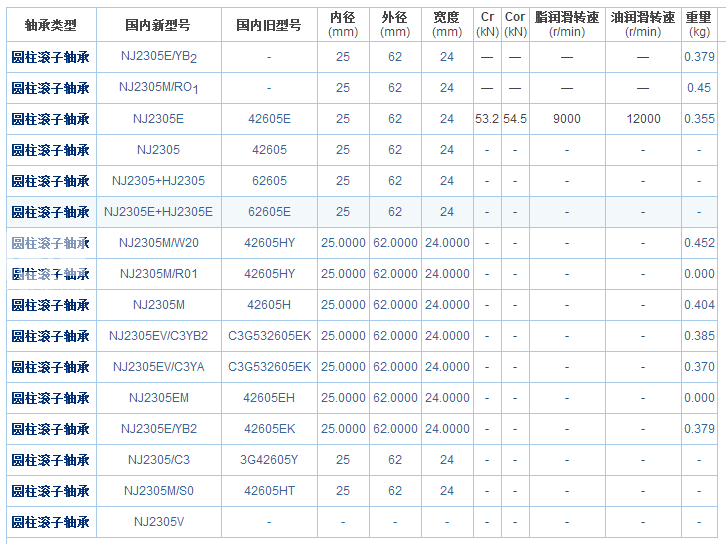The width and height of the screenshot is (726, 544).
Task: Open old model 3G42605Y link
Action: pyautogui.click(x=269, y=460)
